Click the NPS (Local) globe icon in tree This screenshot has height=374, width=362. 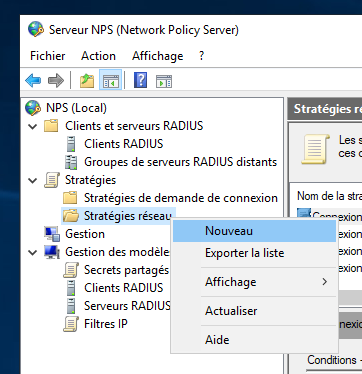[x=33, y=108]
